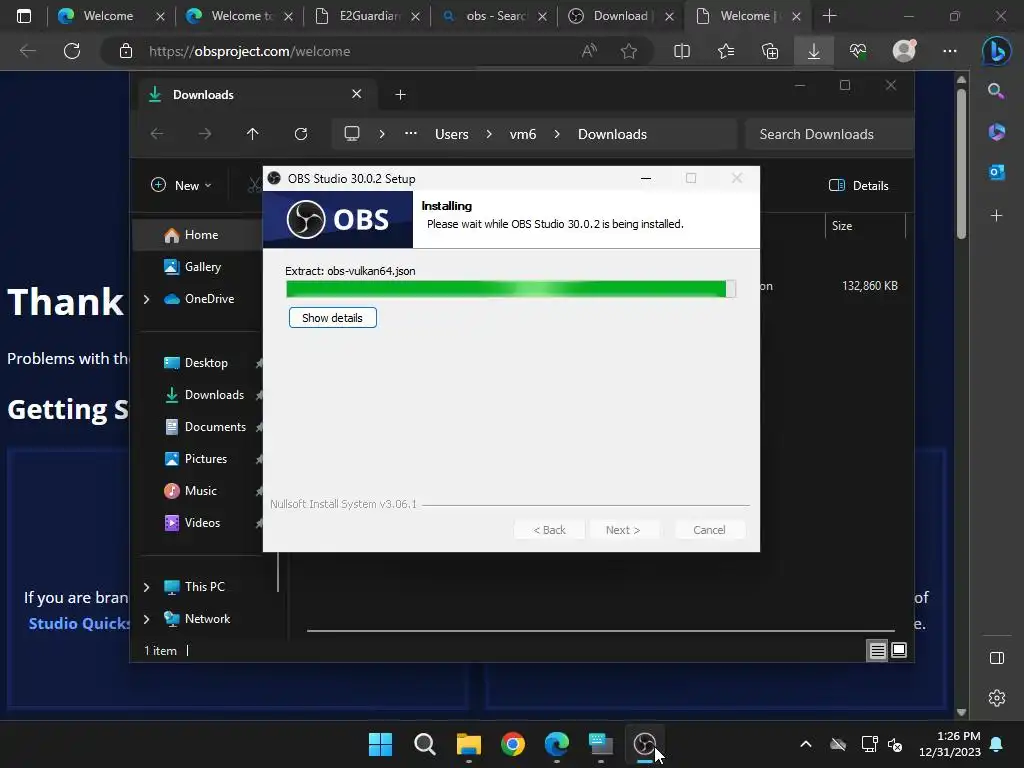Screen dimensions: 1024x768
Task: Refresh the Downloads folder view
Action: point(301,134)
